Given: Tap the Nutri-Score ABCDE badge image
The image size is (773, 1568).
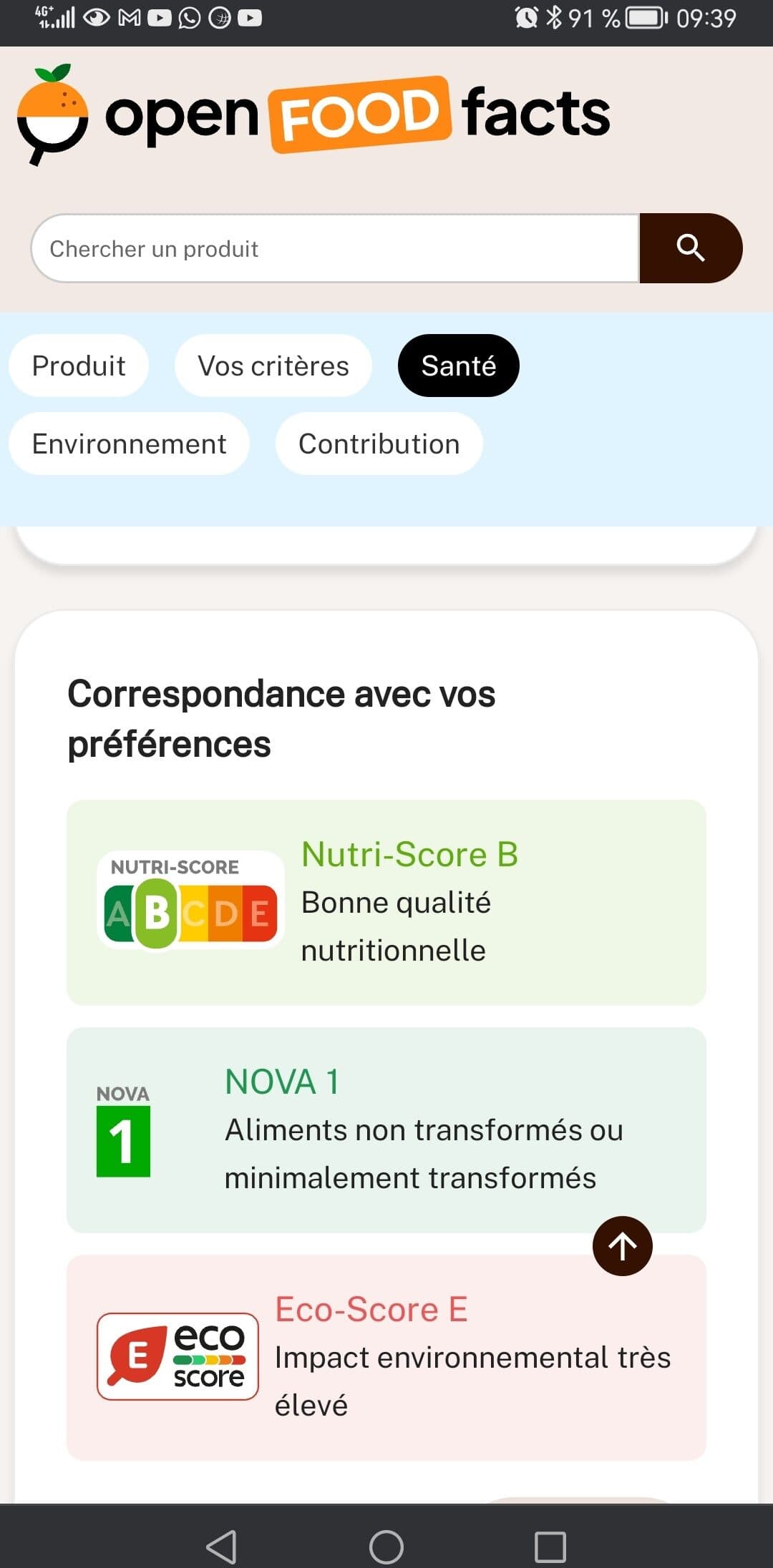Looking at the screenshot, I should point(190,901).
